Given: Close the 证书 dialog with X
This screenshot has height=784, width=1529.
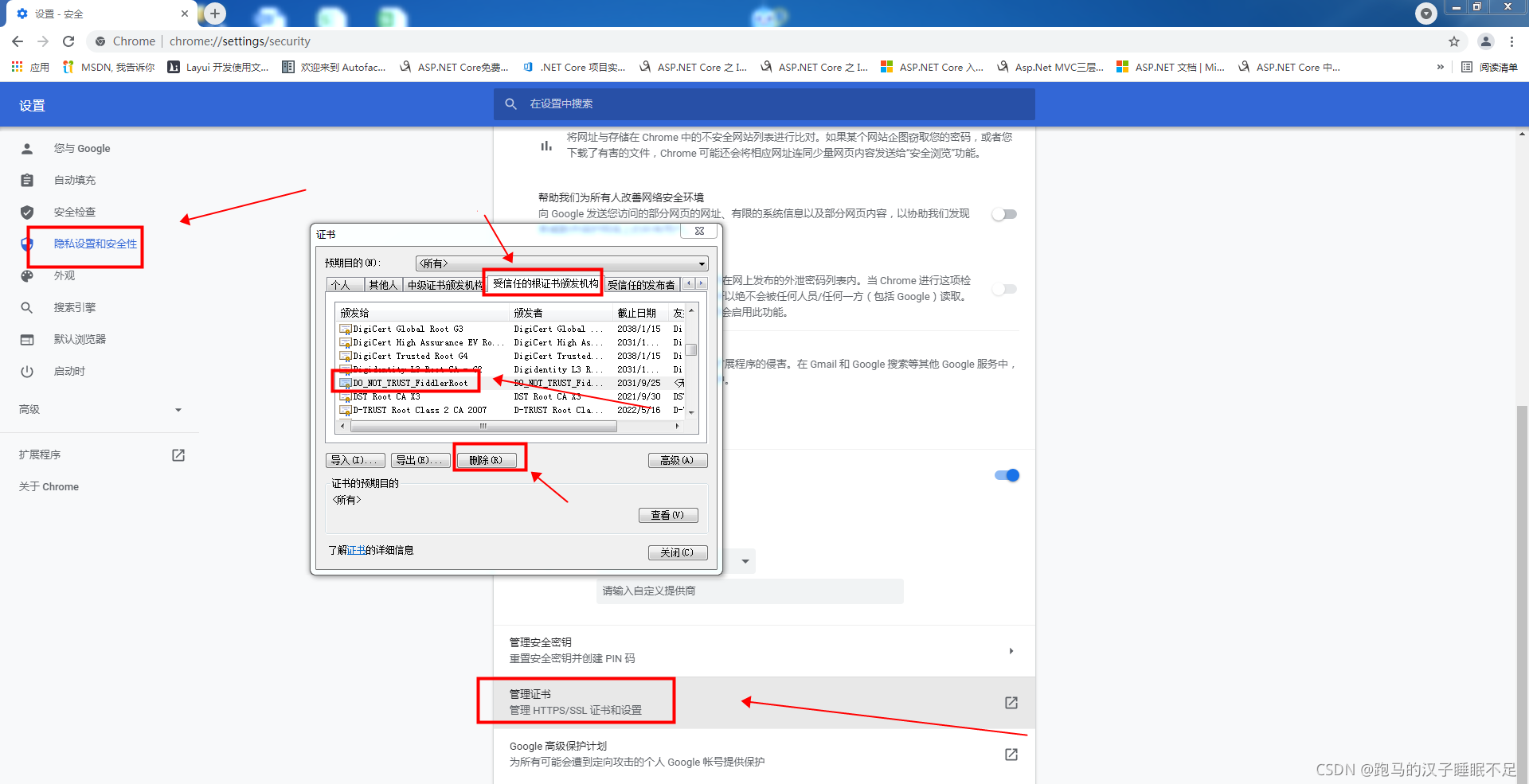Looking at the screenshot, I should tap(699, 231).
